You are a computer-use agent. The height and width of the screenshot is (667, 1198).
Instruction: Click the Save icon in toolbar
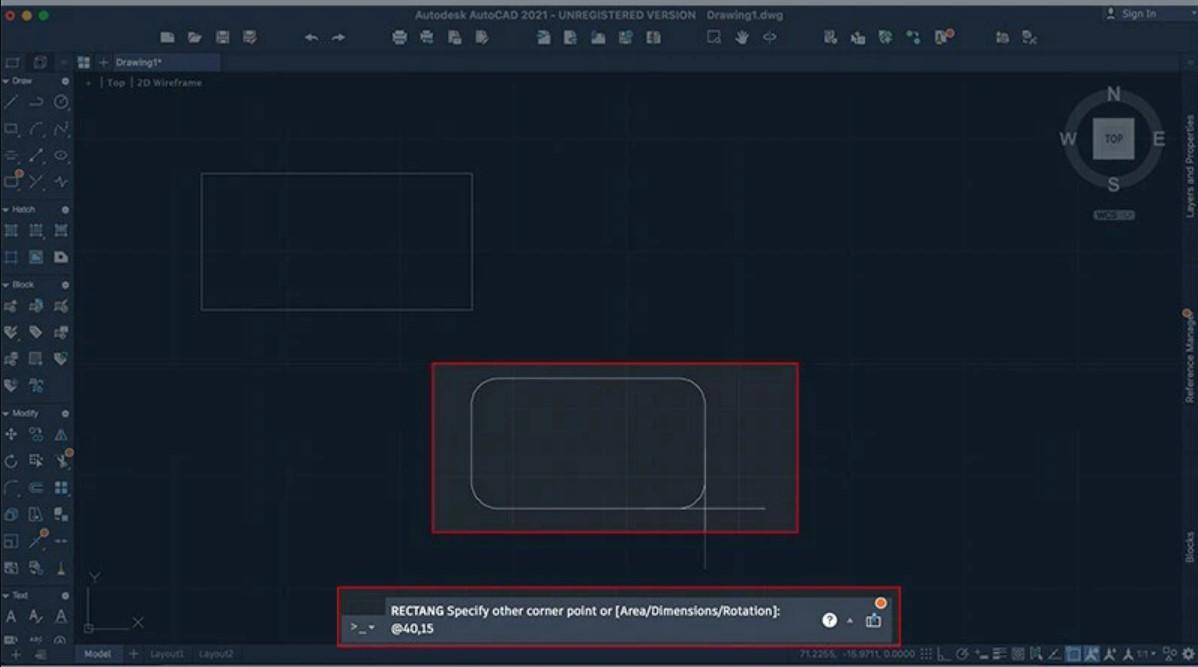[222, 37]
